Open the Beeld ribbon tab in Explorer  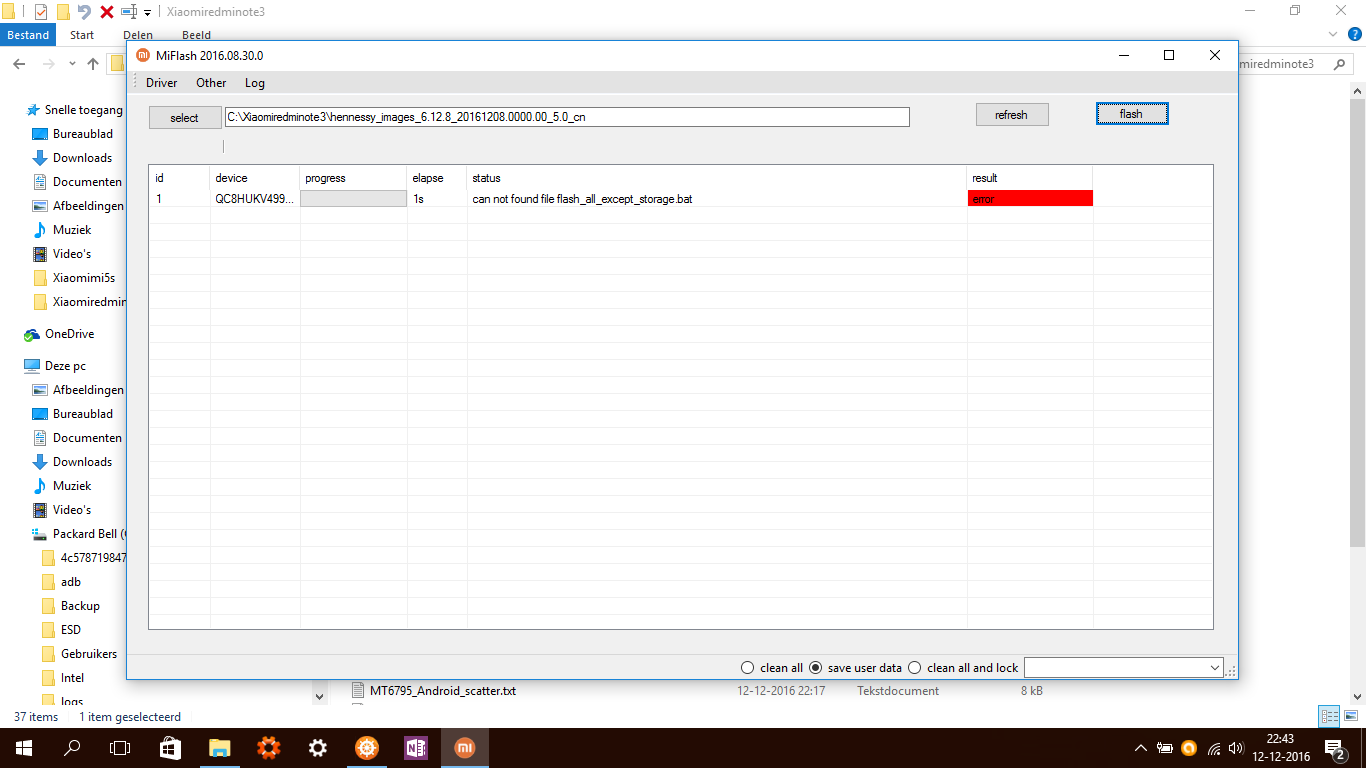(197, 35)
